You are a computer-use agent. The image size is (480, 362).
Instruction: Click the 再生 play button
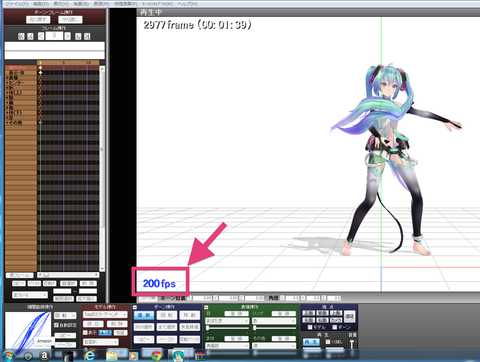(311, 342)
